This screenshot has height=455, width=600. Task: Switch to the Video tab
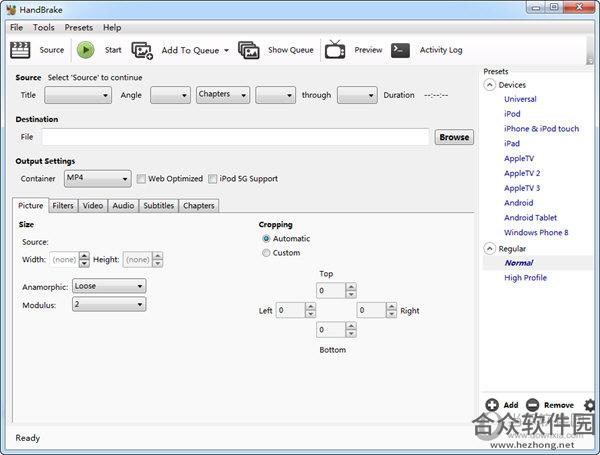point(93,205)
